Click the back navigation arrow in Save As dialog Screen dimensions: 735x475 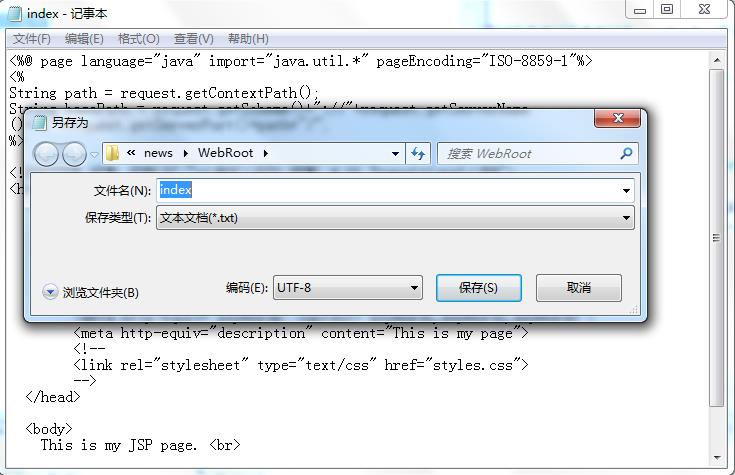[x=47, y=154]
